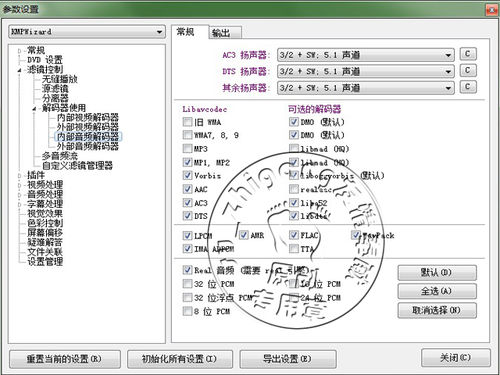
Task: Select 设置管理 in the tree
Action: [x=45, y=262]
